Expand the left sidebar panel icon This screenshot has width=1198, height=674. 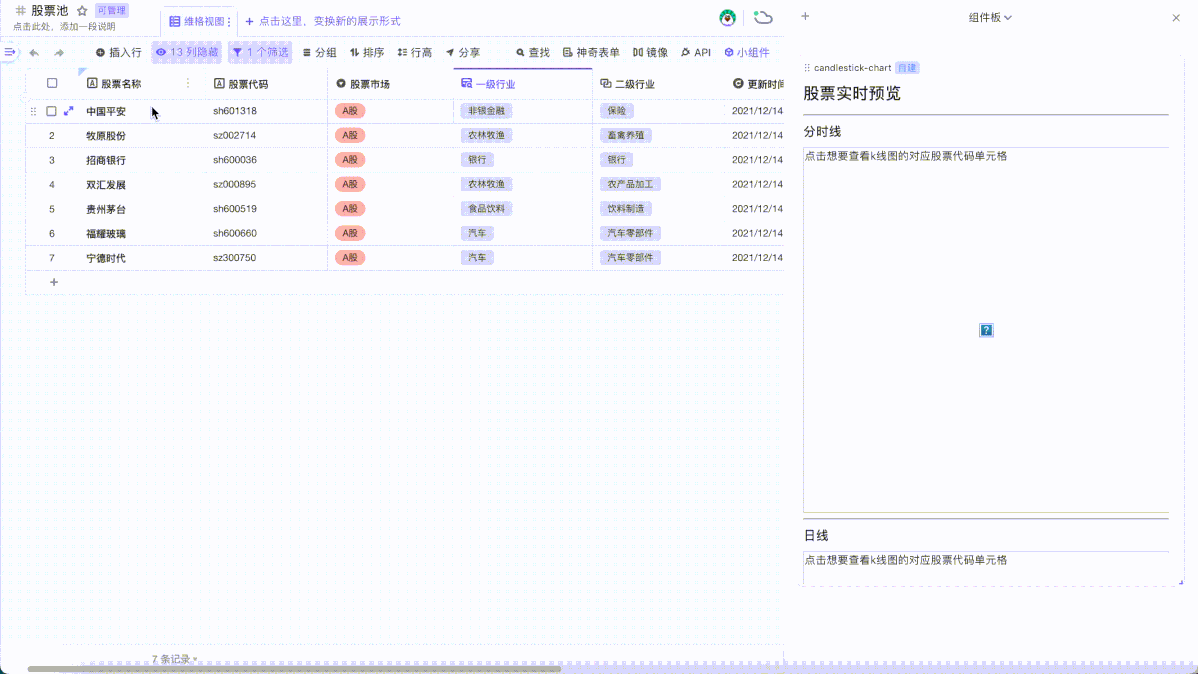(9, 52)
